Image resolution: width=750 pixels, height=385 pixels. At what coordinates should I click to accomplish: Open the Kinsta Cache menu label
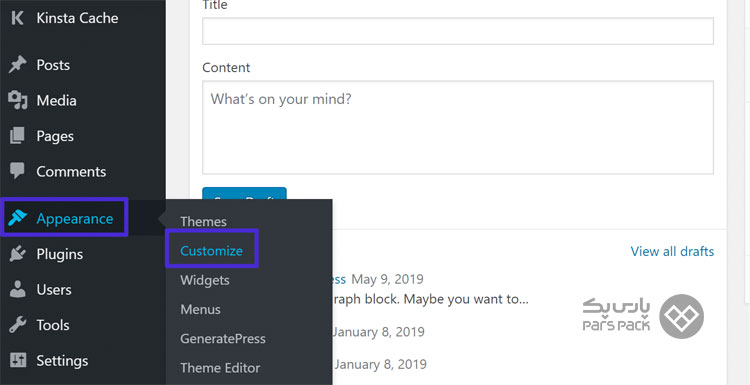(77, 18)
